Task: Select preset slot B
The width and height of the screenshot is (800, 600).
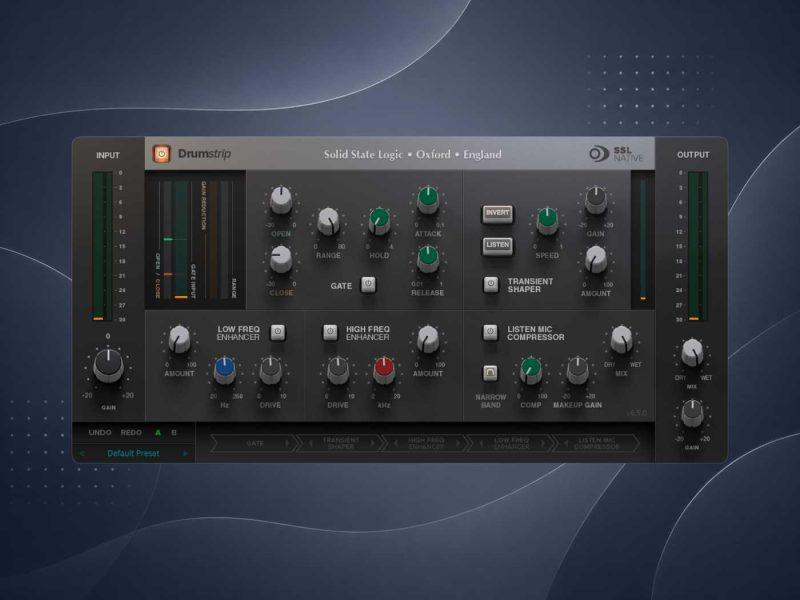Action: (174, 432)
